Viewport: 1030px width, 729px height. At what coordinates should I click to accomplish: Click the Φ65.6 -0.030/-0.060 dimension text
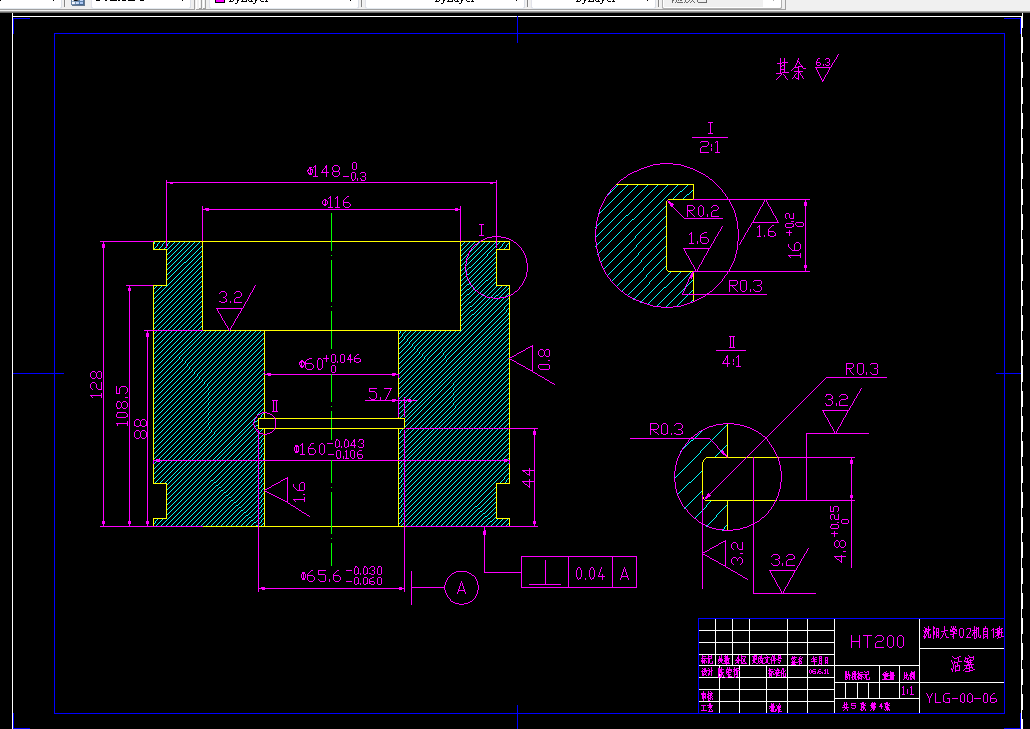pos(342,576)
